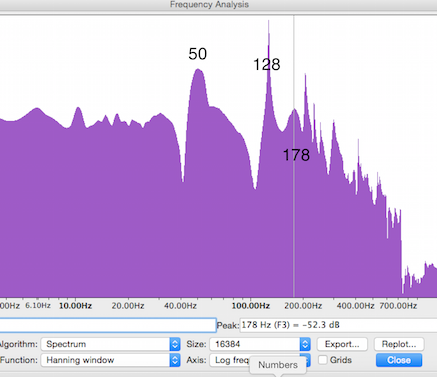
Task: Click the Export... button
Action: click(342, 344)
